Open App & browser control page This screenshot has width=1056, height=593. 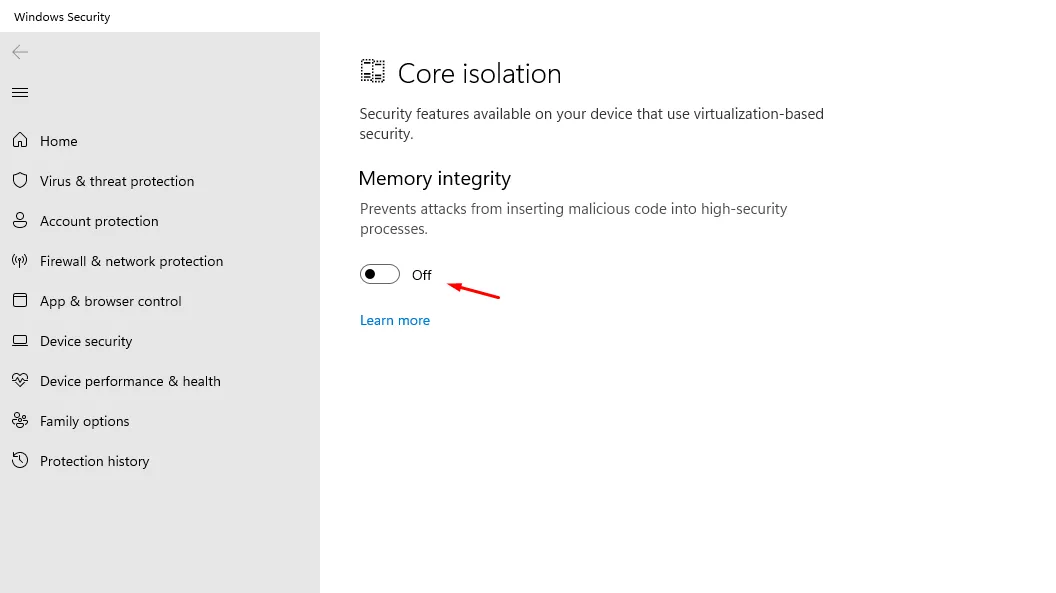(110, 301)
